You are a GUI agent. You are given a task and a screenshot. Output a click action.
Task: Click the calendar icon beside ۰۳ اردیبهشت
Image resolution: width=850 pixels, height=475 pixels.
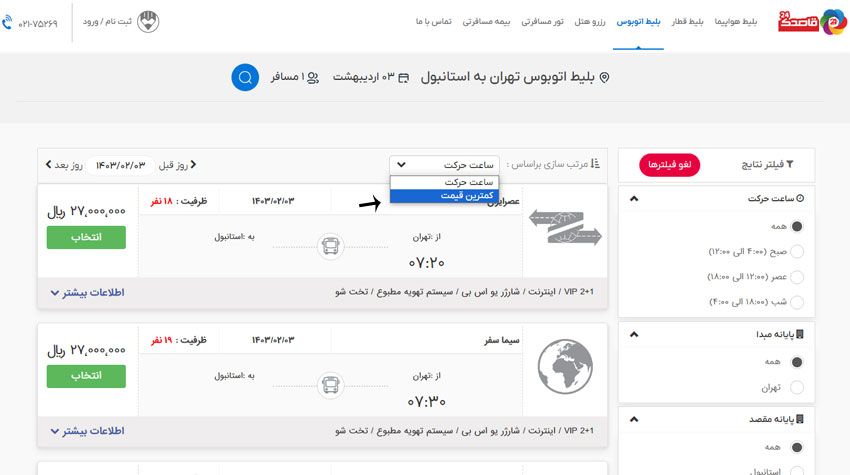(403, 78)
